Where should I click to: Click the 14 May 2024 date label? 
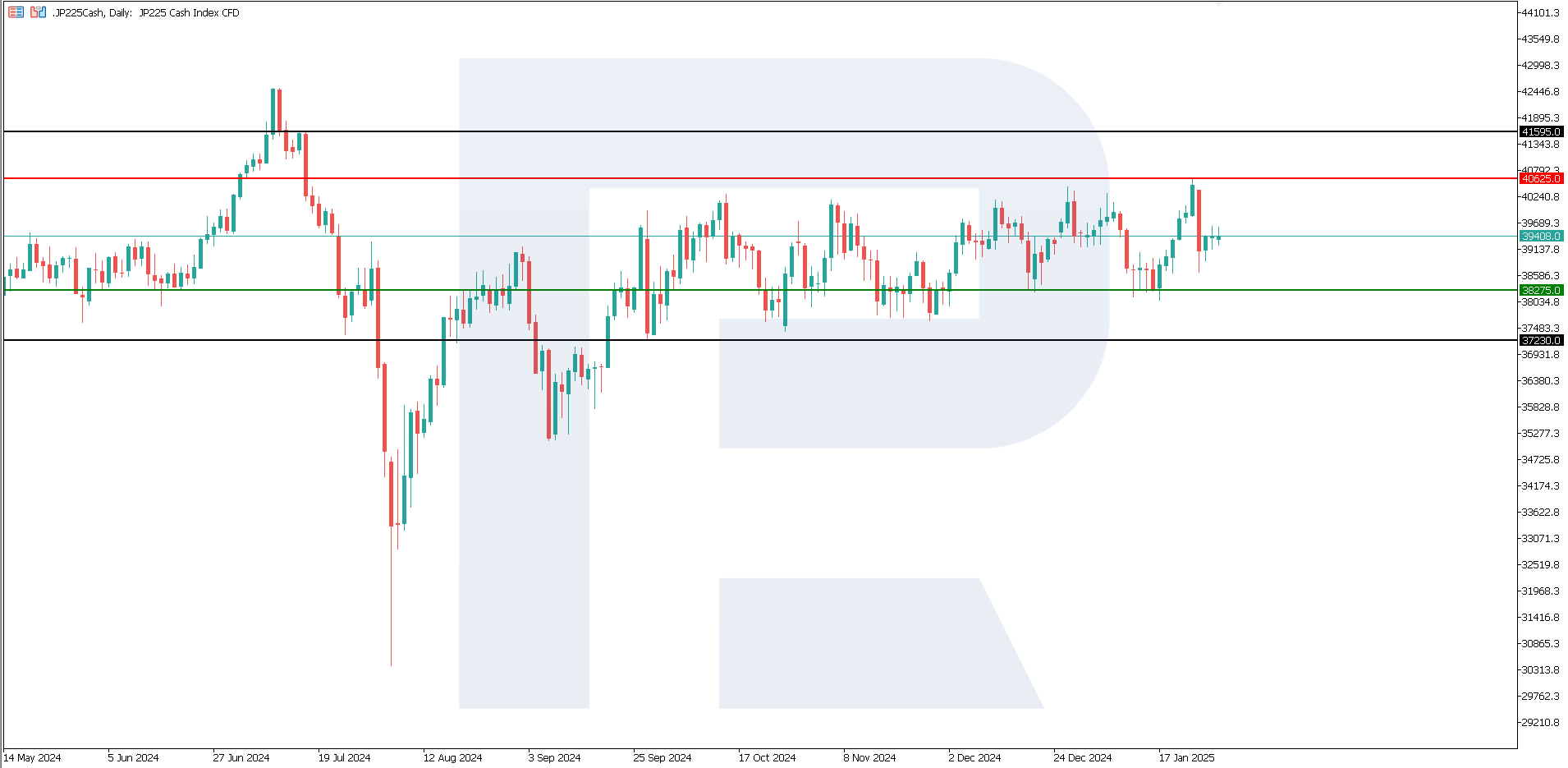click(x=33, y=757)
